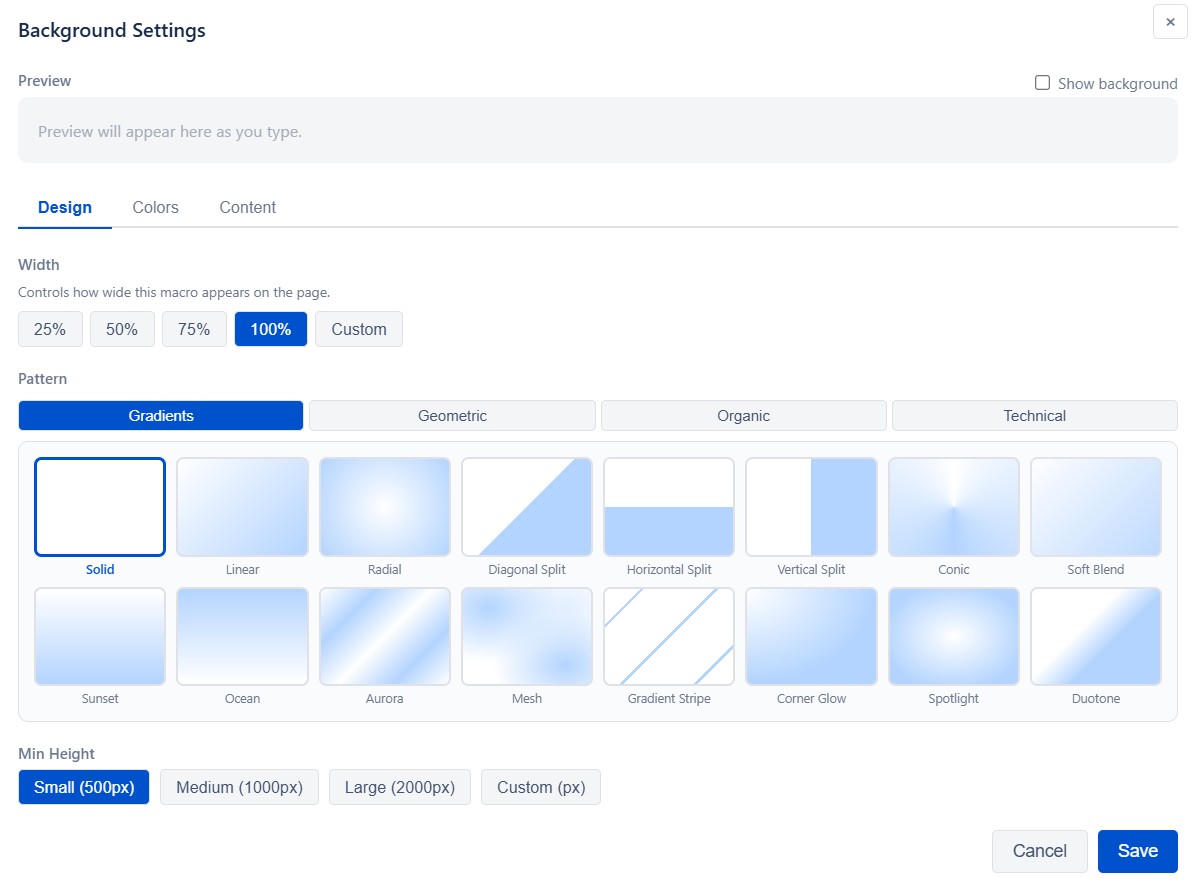The image size is (1197, 882).
Task: Choose the Spotlight gradient pattern
Action: pos(953,636)
